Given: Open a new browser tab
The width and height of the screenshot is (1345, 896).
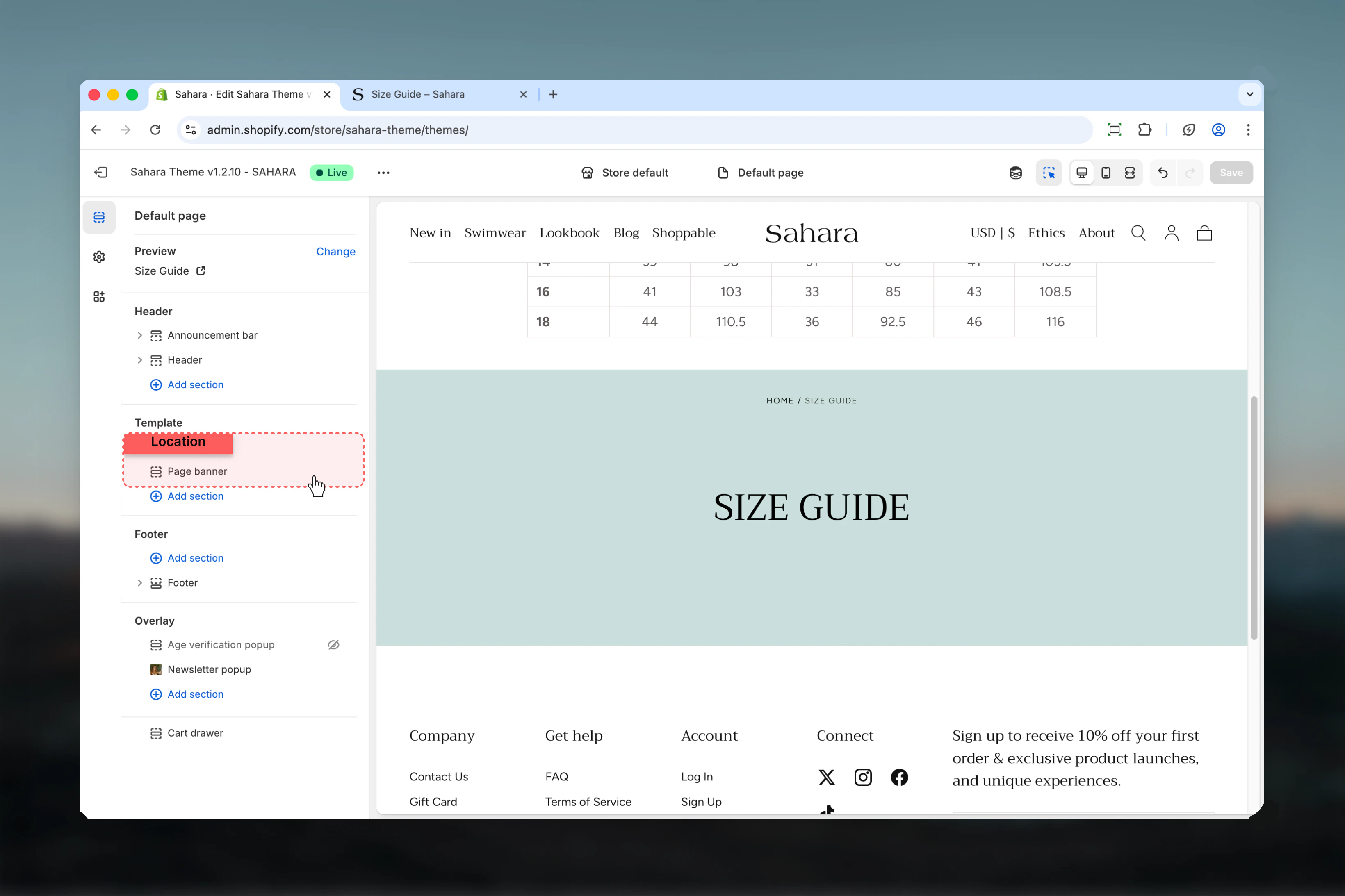Looking at the screenshot, I should point(553,94).
